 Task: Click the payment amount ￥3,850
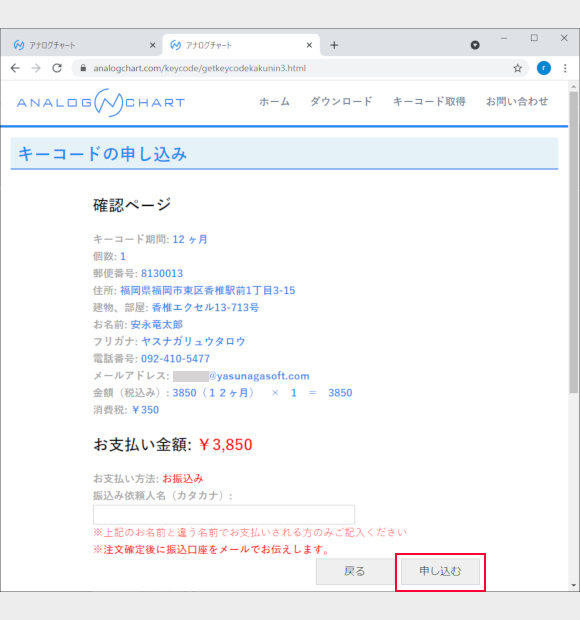point(225,445)
